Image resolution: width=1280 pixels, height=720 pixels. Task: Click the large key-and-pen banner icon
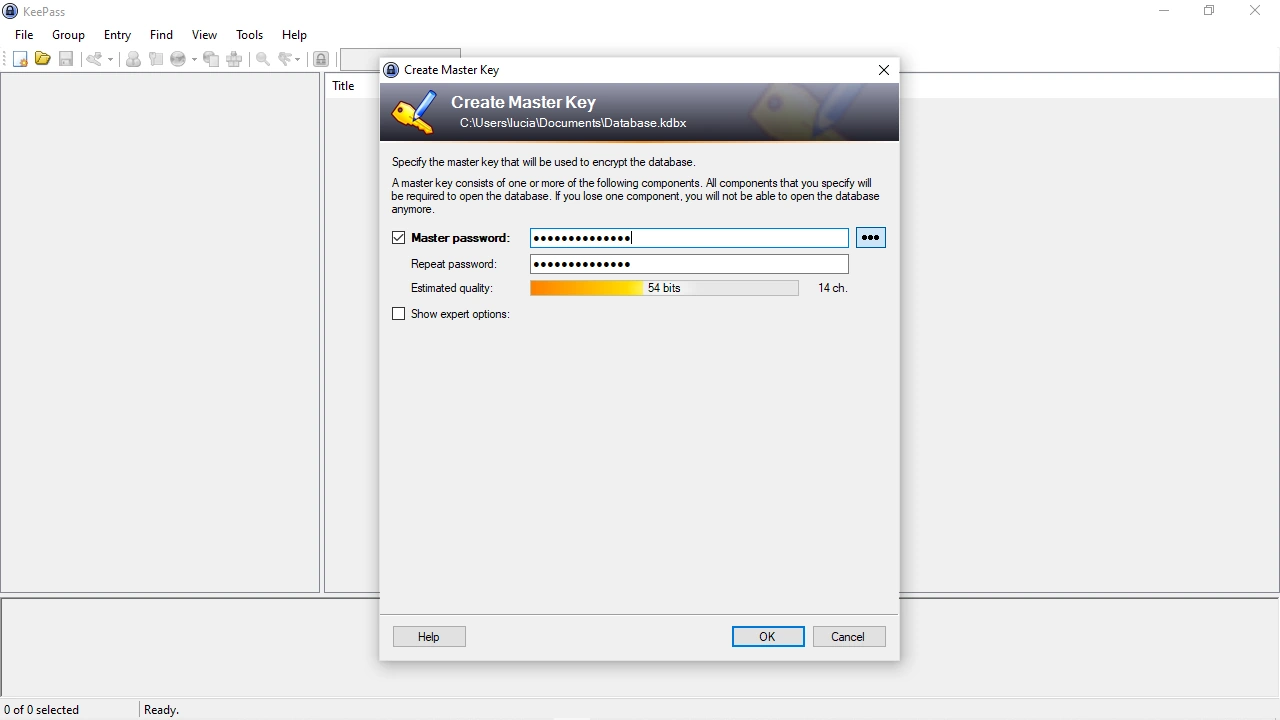[414, 112]
